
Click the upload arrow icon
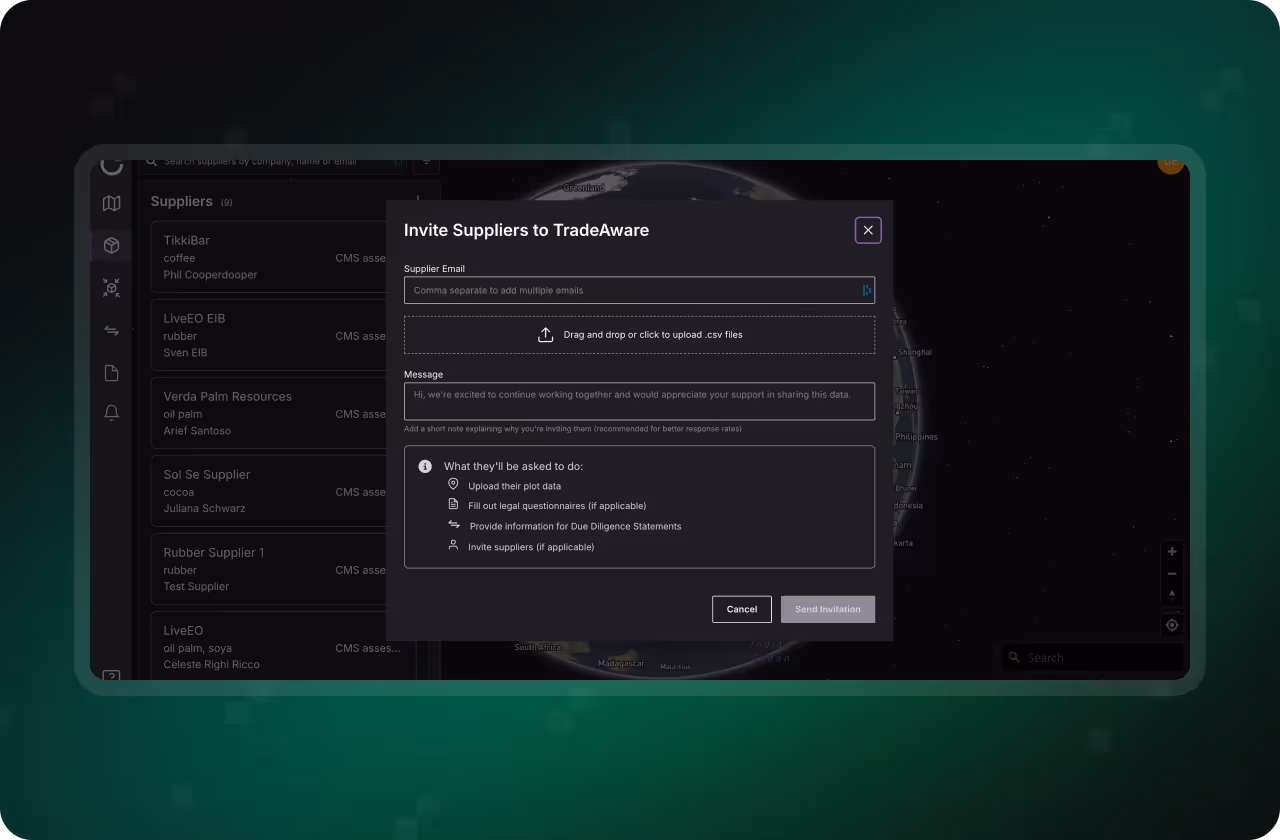546,335
